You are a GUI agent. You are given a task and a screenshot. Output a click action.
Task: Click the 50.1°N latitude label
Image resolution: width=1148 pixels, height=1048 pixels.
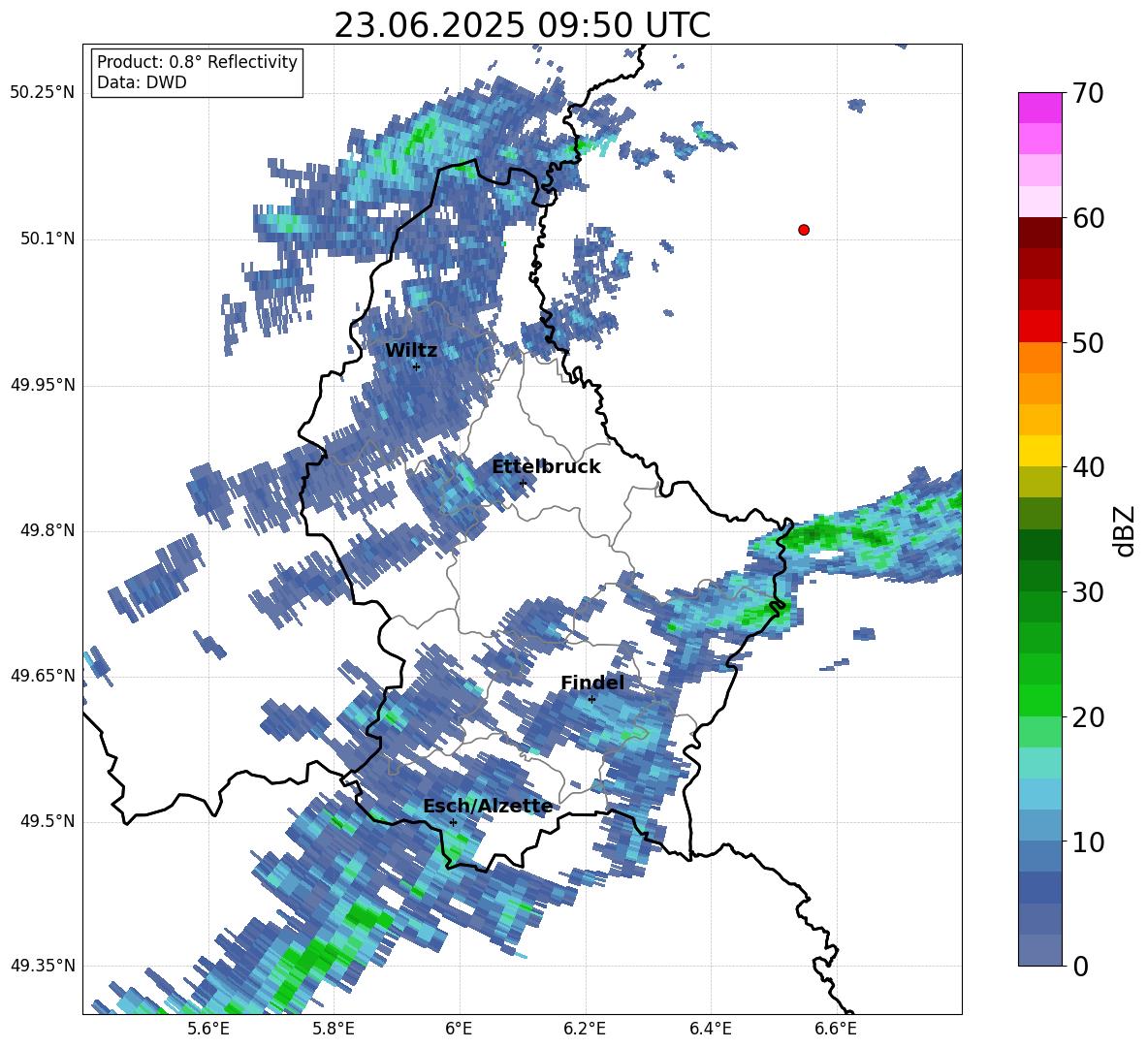pyautogui.click(x=47, y=238)
